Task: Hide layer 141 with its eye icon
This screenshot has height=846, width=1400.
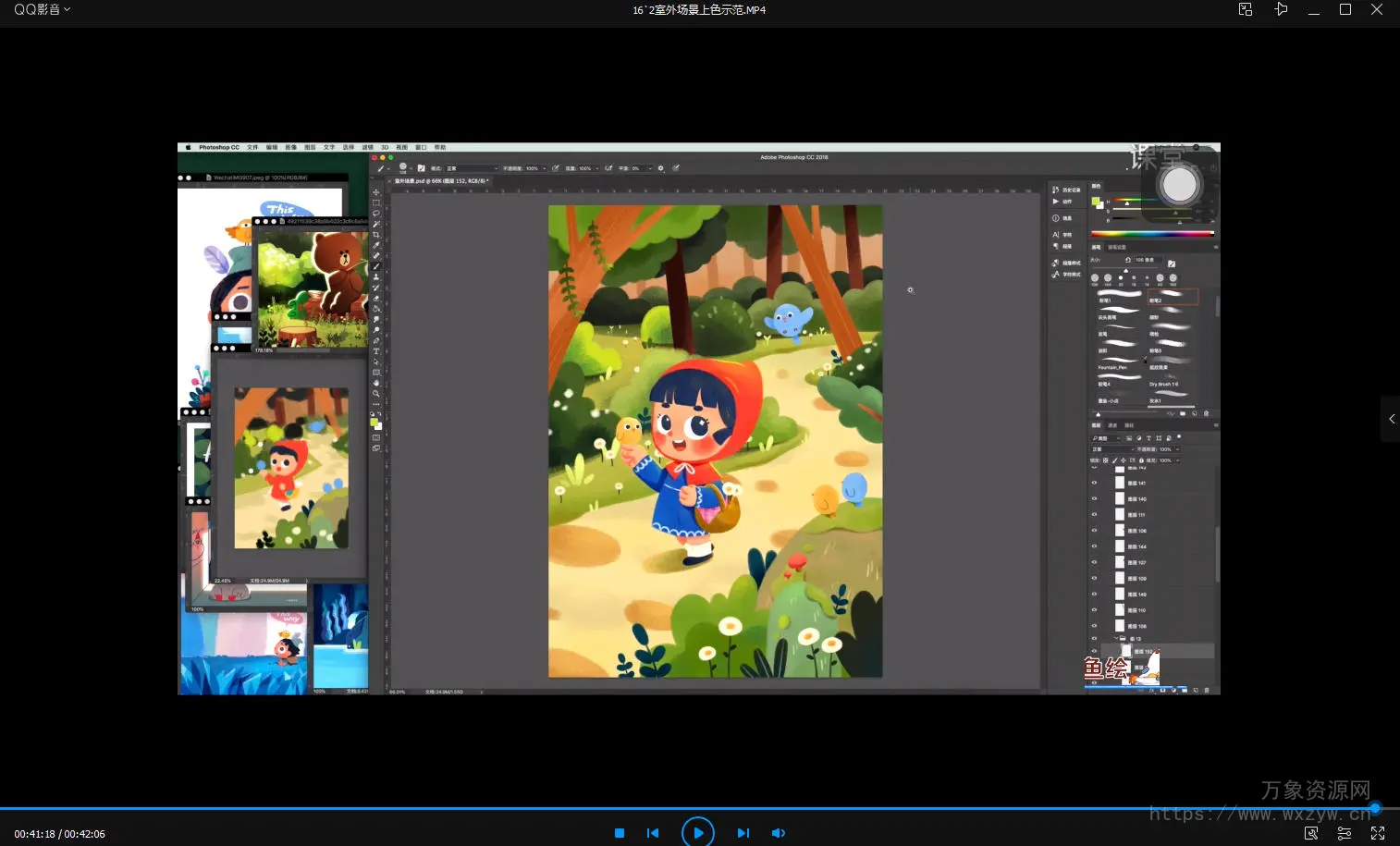Action: click(1095, 483)
